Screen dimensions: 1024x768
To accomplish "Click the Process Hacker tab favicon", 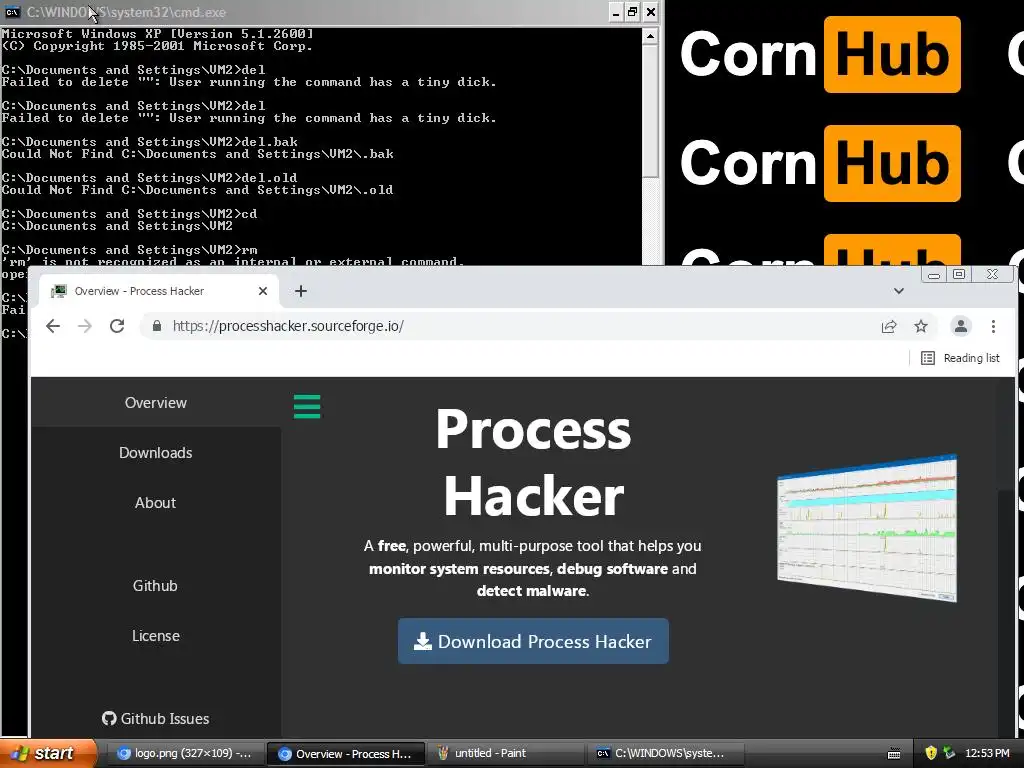I will [x=59, y=291].
